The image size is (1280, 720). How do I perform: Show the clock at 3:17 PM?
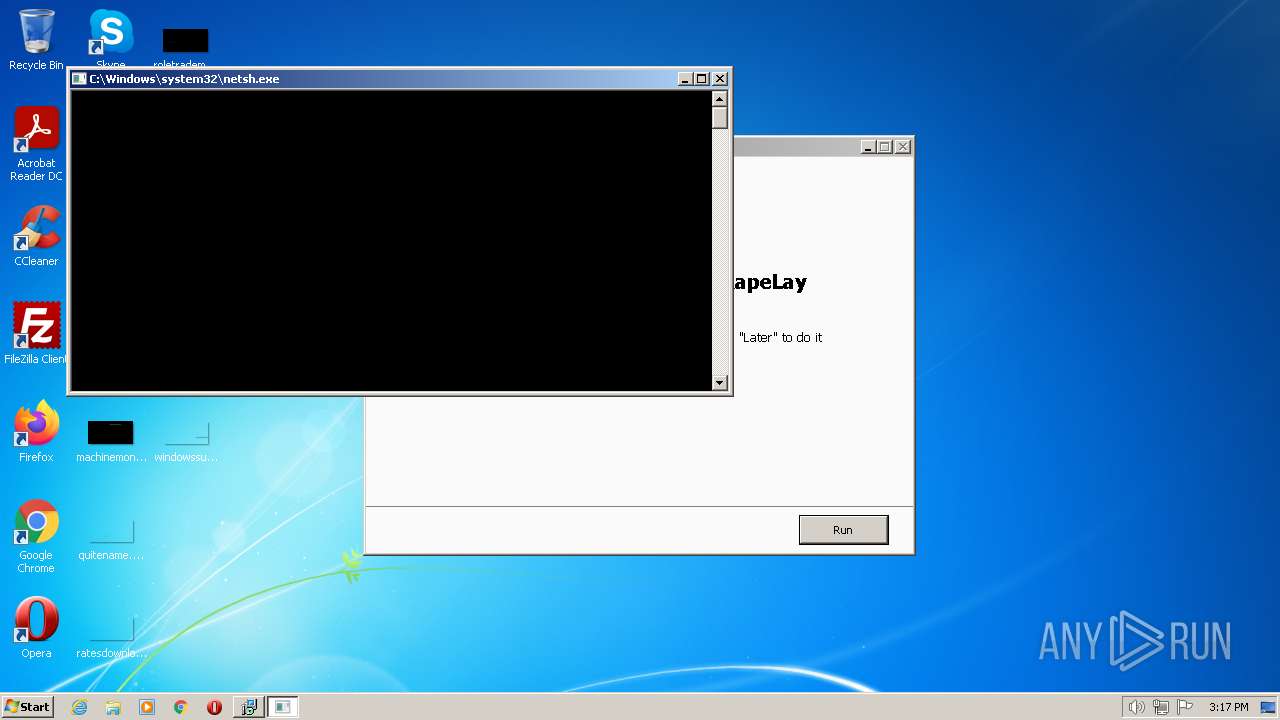pyautogui.click(x=1228, y=707)
